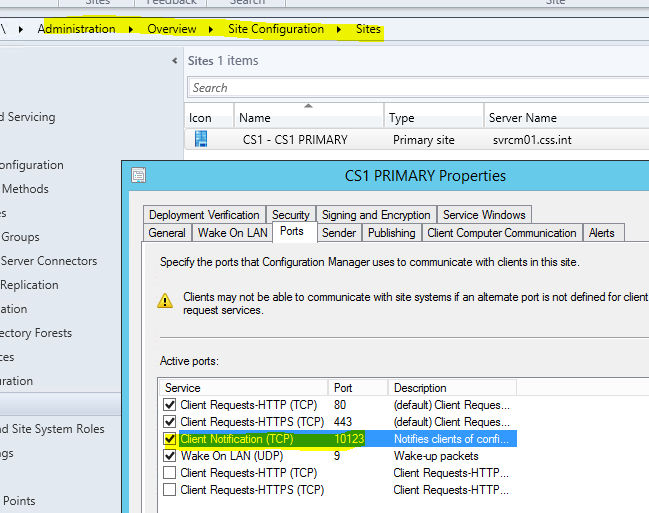Image resolution: width=649 pixels, height=513 pixels.
Task: Click the yellow warning icon in Ports tab
Action: point(165,301)
